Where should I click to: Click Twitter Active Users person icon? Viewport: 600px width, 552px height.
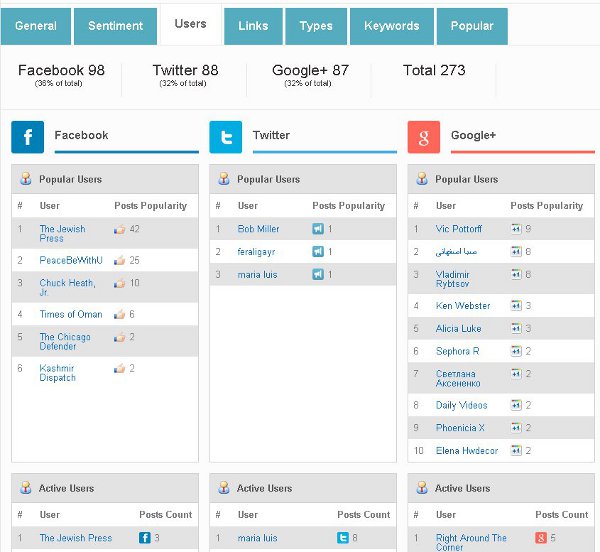(224, 488)
